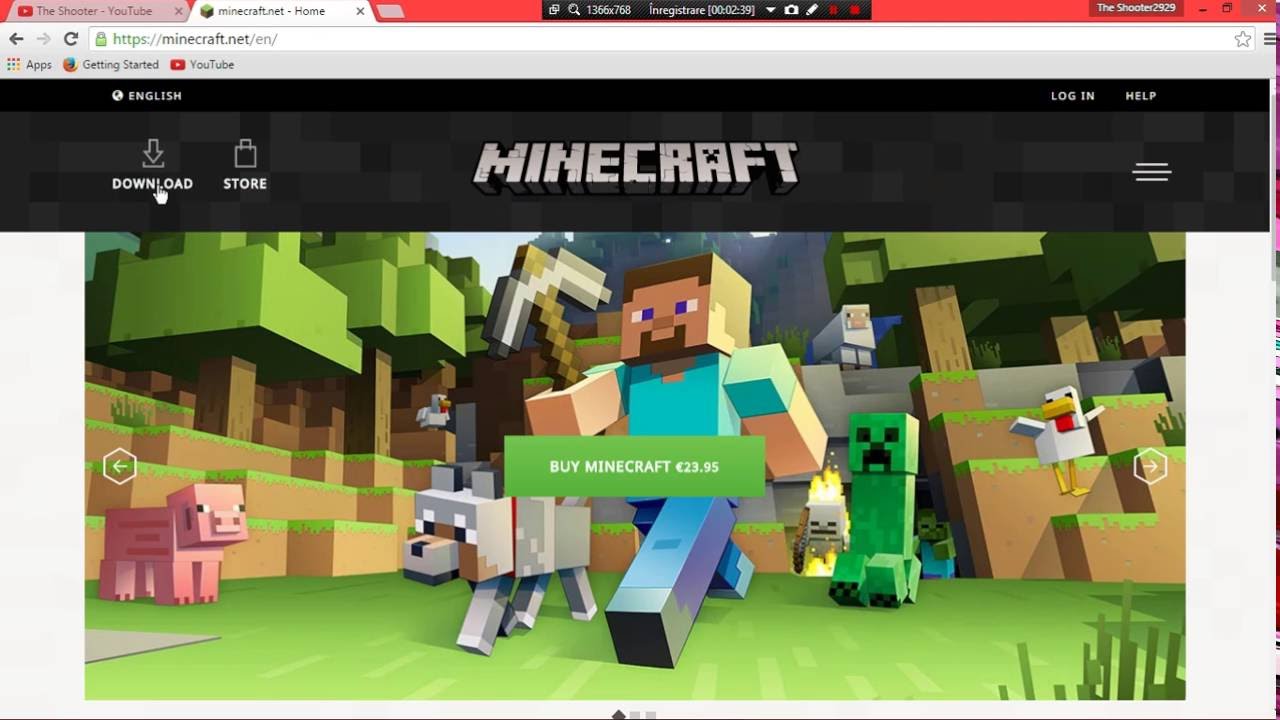Click the Înregistrare timer text

[702, 9]
